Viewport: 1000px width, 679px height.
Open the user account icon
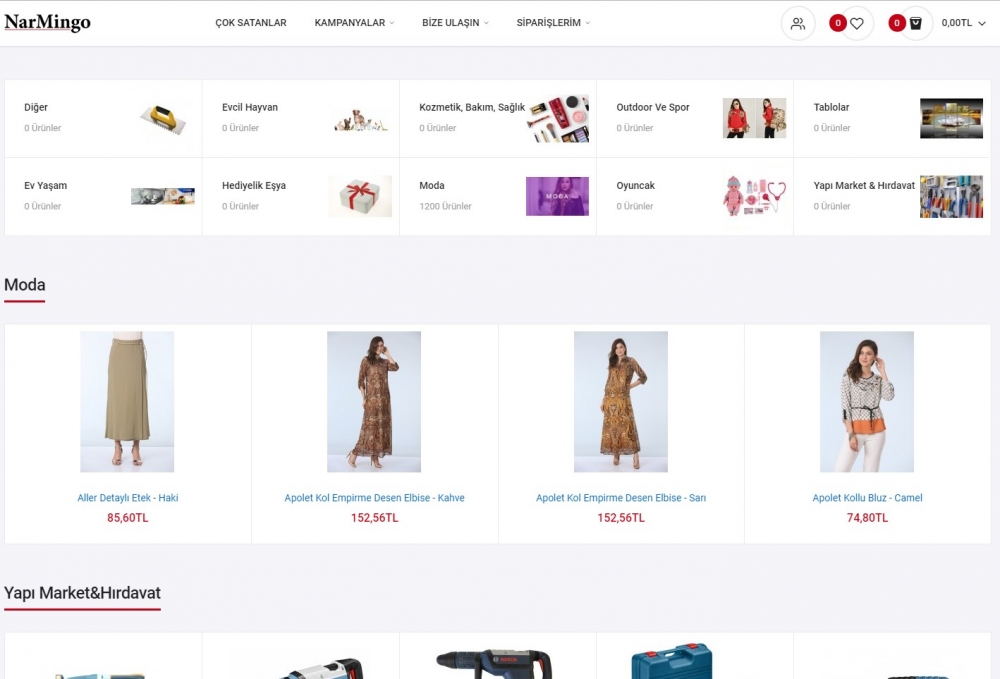point(798,24)
